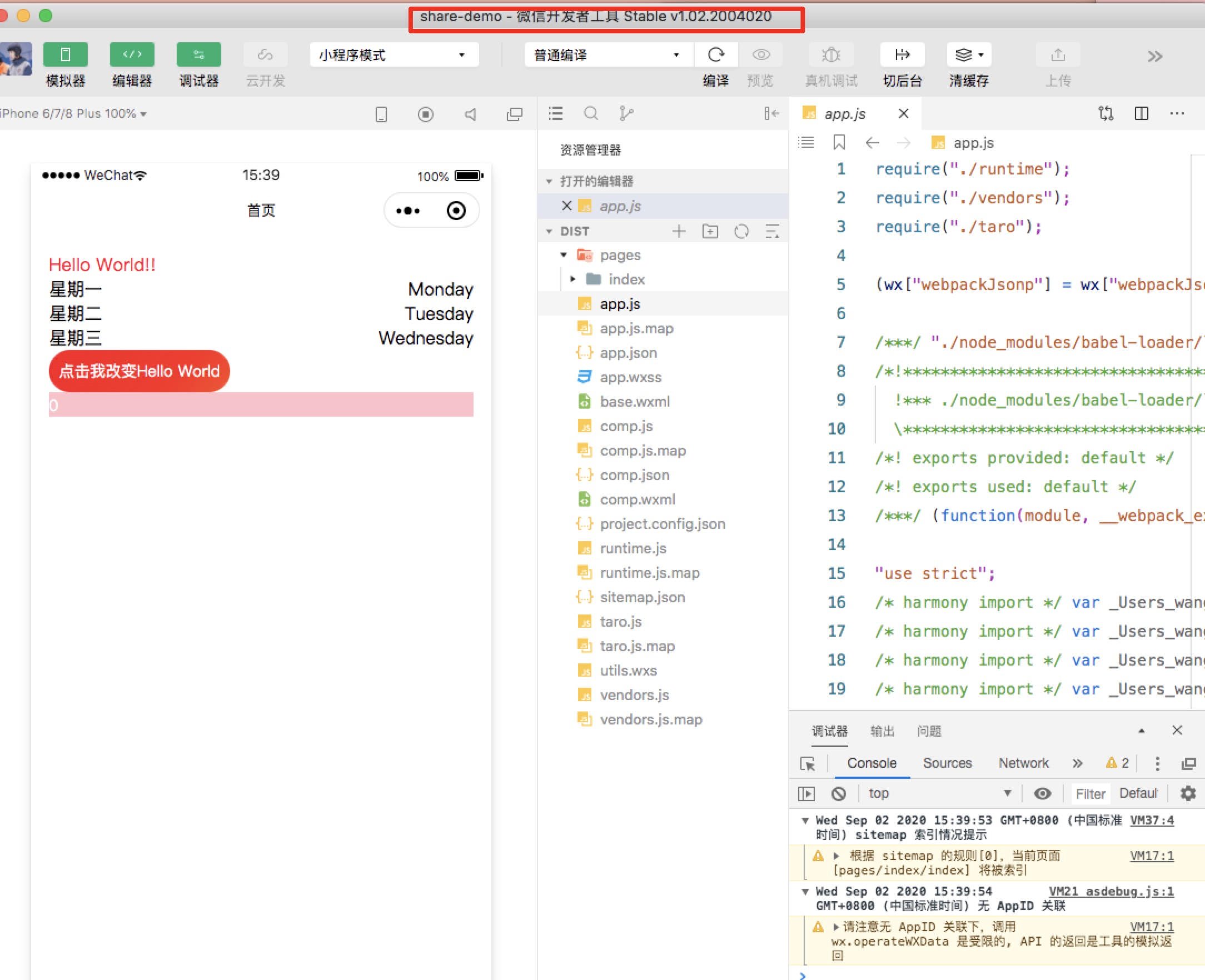Click the split editor icon
Image resolution: width=1205 pixels, height=980 pixels.
pyautogui.click(x=1141, y=113)
